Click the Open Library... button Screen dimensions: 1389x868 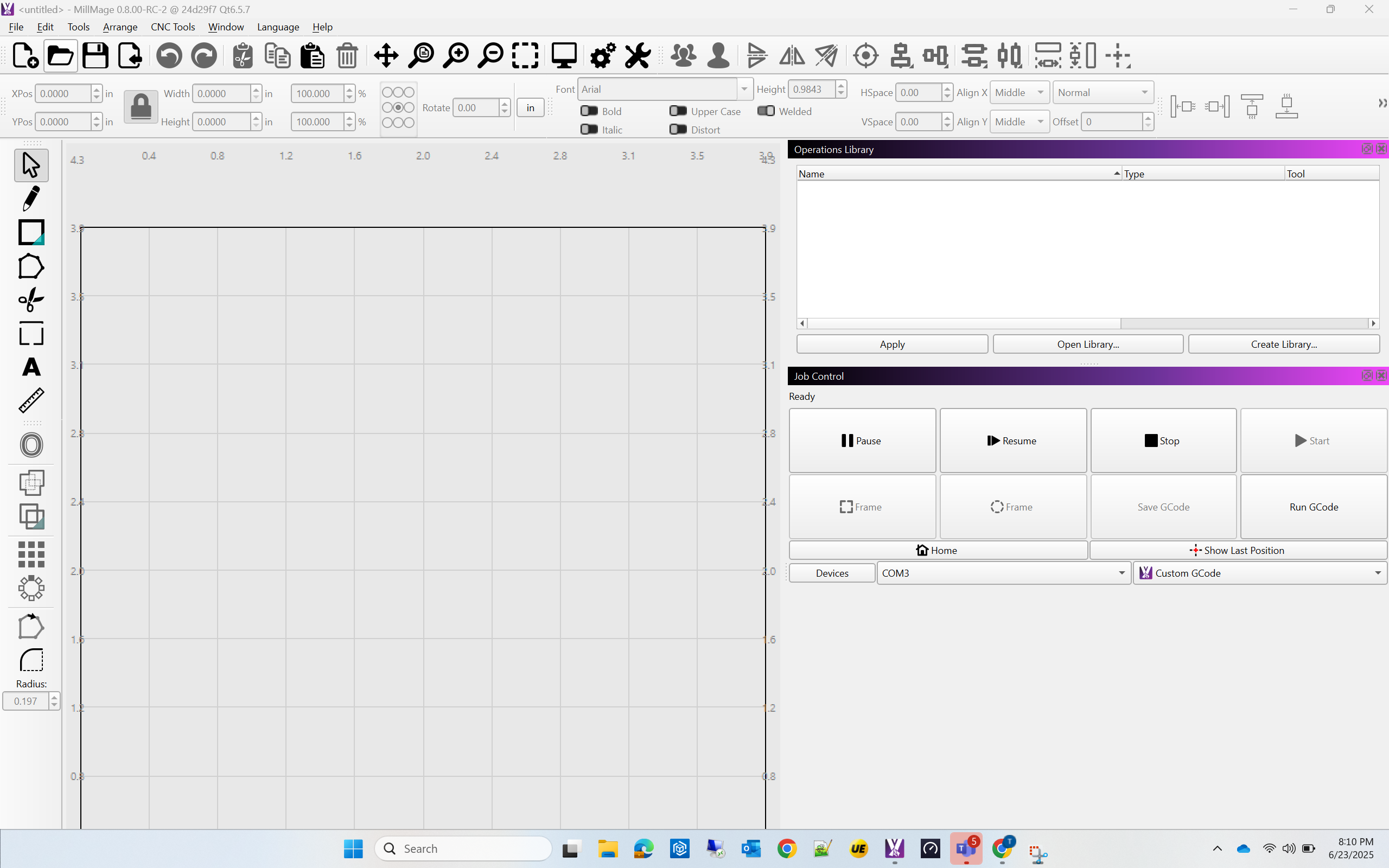pos(1088,344)
